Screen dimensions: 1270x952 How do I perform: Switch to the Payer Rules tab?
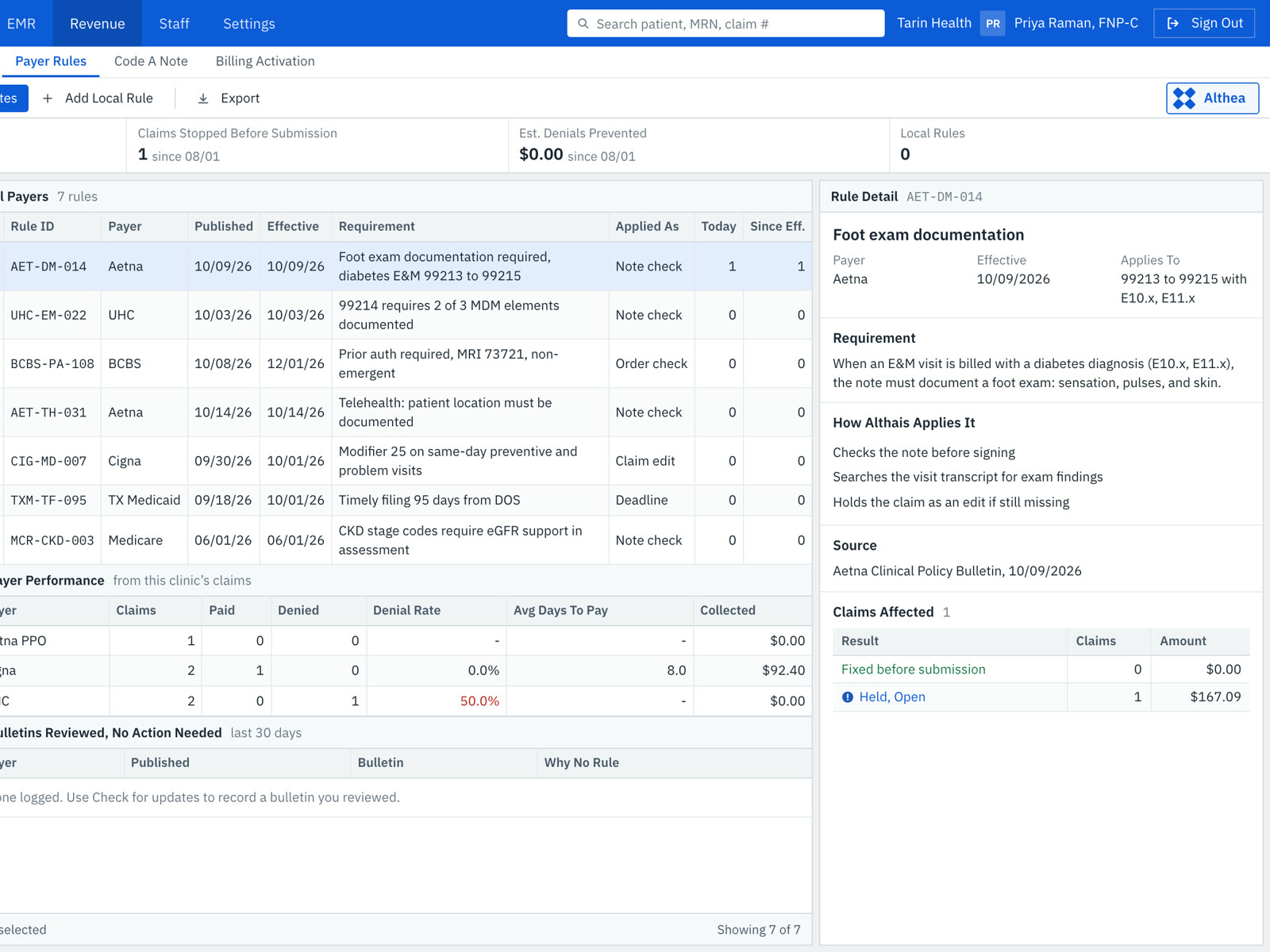click(51, 61)
